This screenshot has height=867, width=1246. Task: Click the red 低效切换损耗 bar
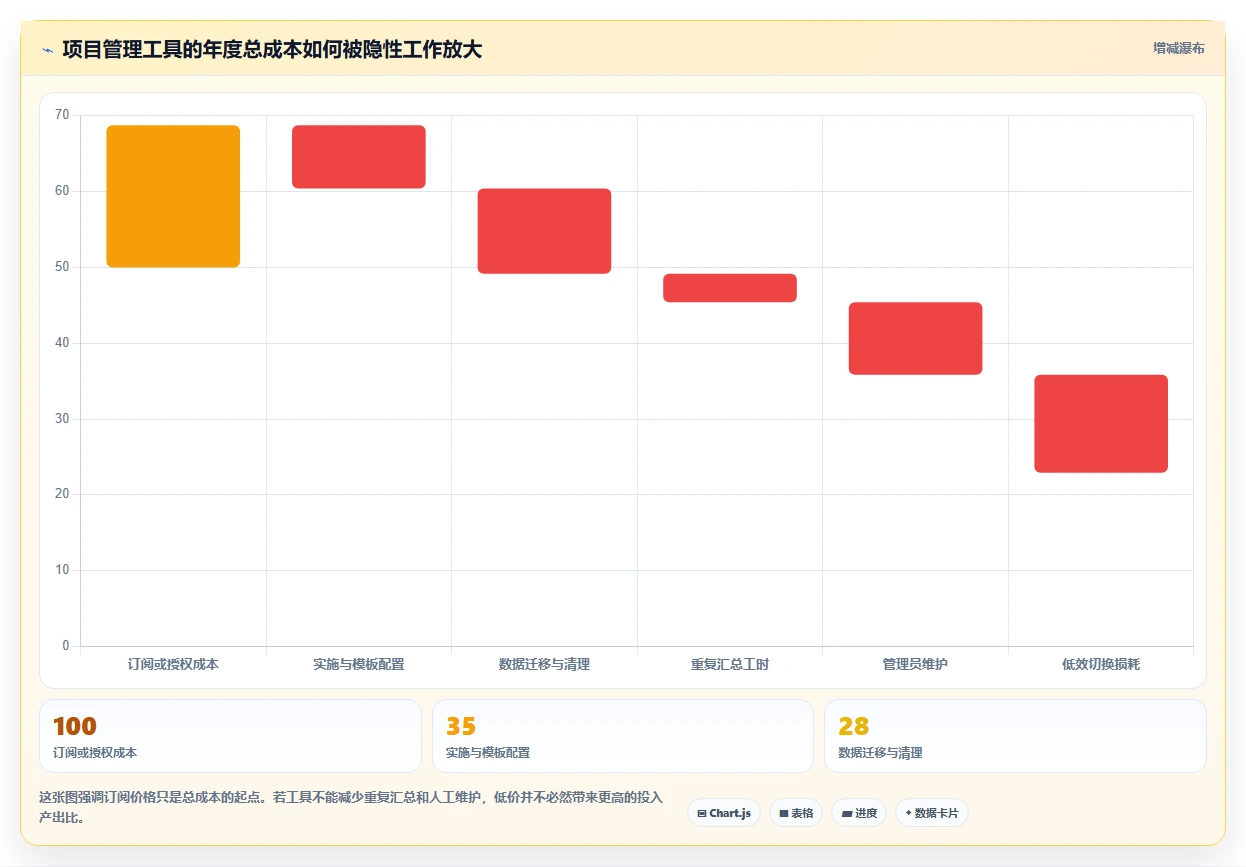pyautogui.click(x=1101, y=424)
